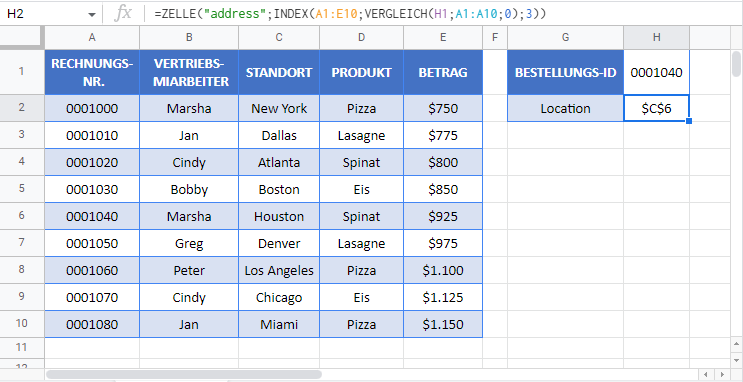This screenshot has width=743, height=382.
Task: Click the vertical scrollbar up arrow
Action: coord(736,344)
